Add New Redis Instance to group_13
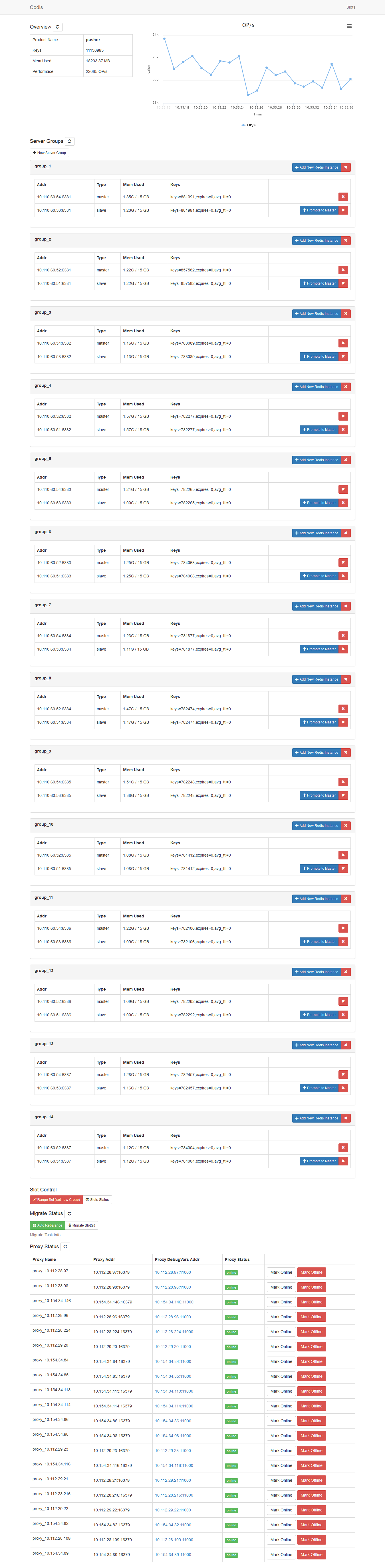Viewport: 385px width, 1568px height. [316, 1045]
